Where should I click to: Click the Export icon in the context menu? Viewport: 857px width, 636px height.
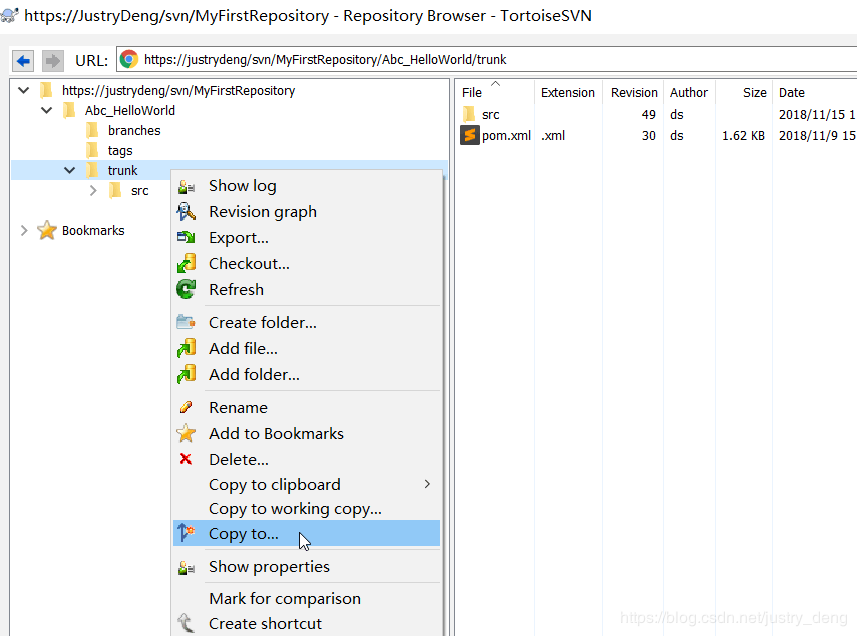click(x=186, y=238)
